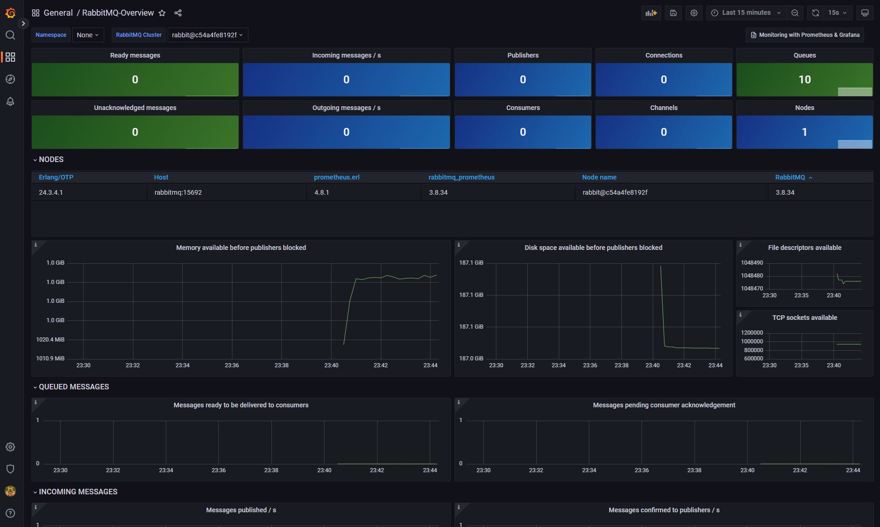Click info icon on Messages confirmed panel
Image resolution: width=880 pixels, height=527 pixels.
[459, 507]
